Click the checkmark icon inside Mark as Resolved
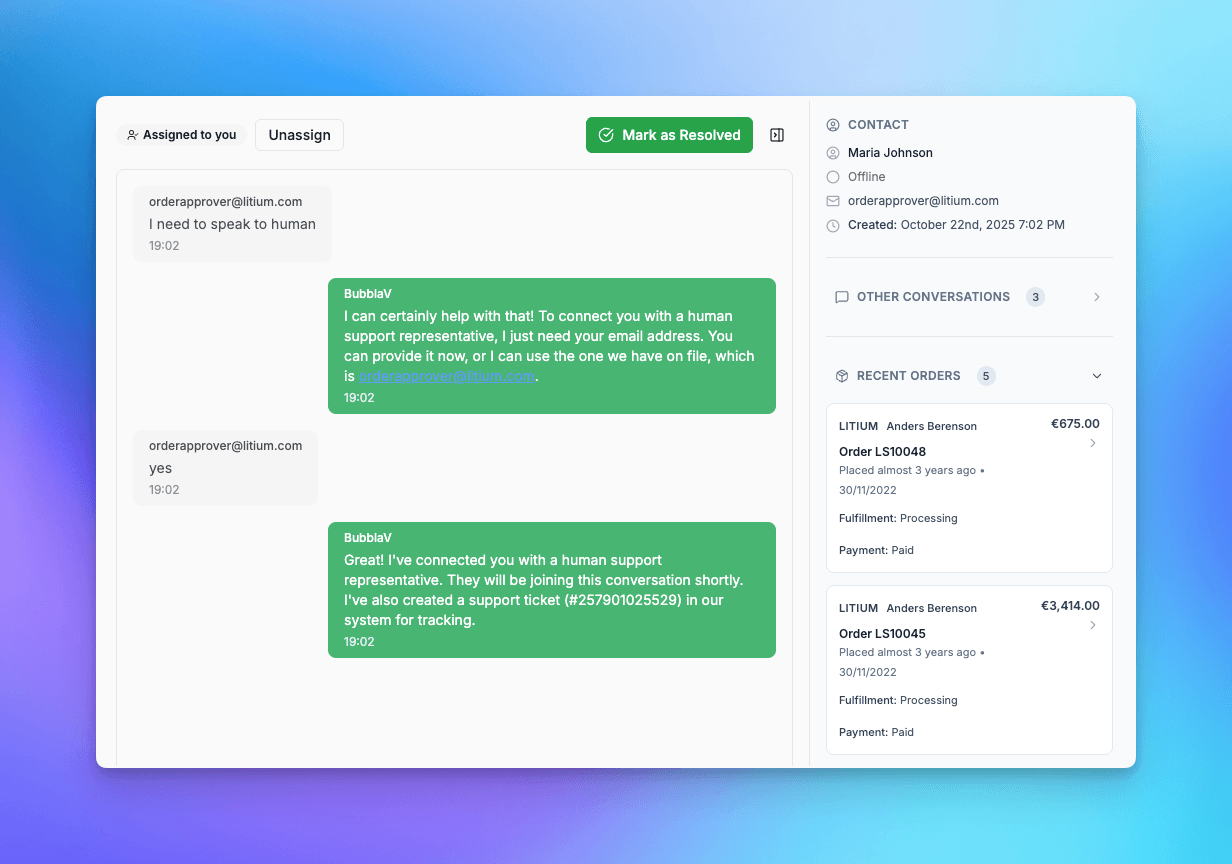 pyautogui.click(x=606, y=134)
